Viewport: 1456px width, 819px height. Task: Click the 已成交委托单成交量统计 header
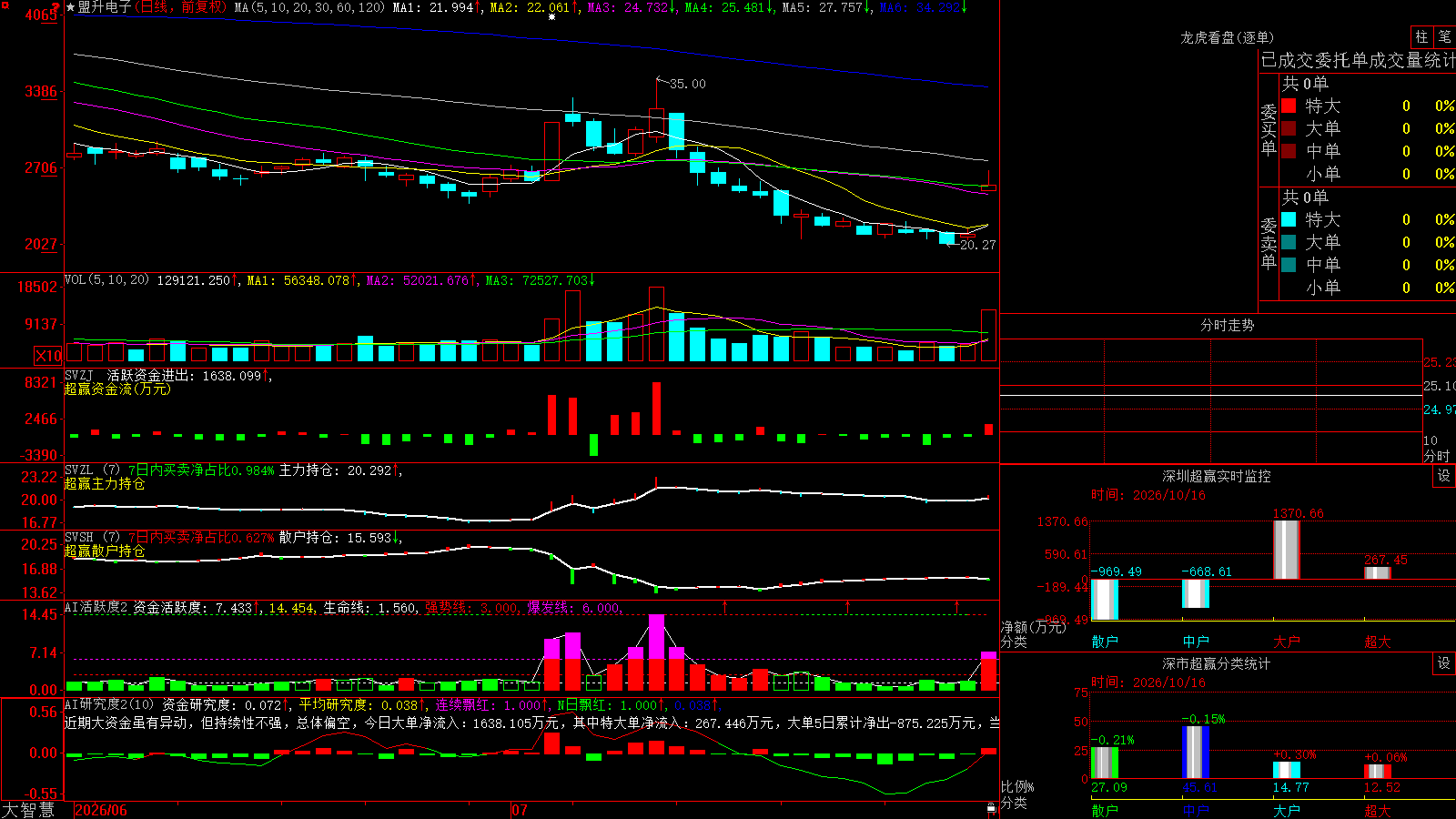pos(1358,60)
